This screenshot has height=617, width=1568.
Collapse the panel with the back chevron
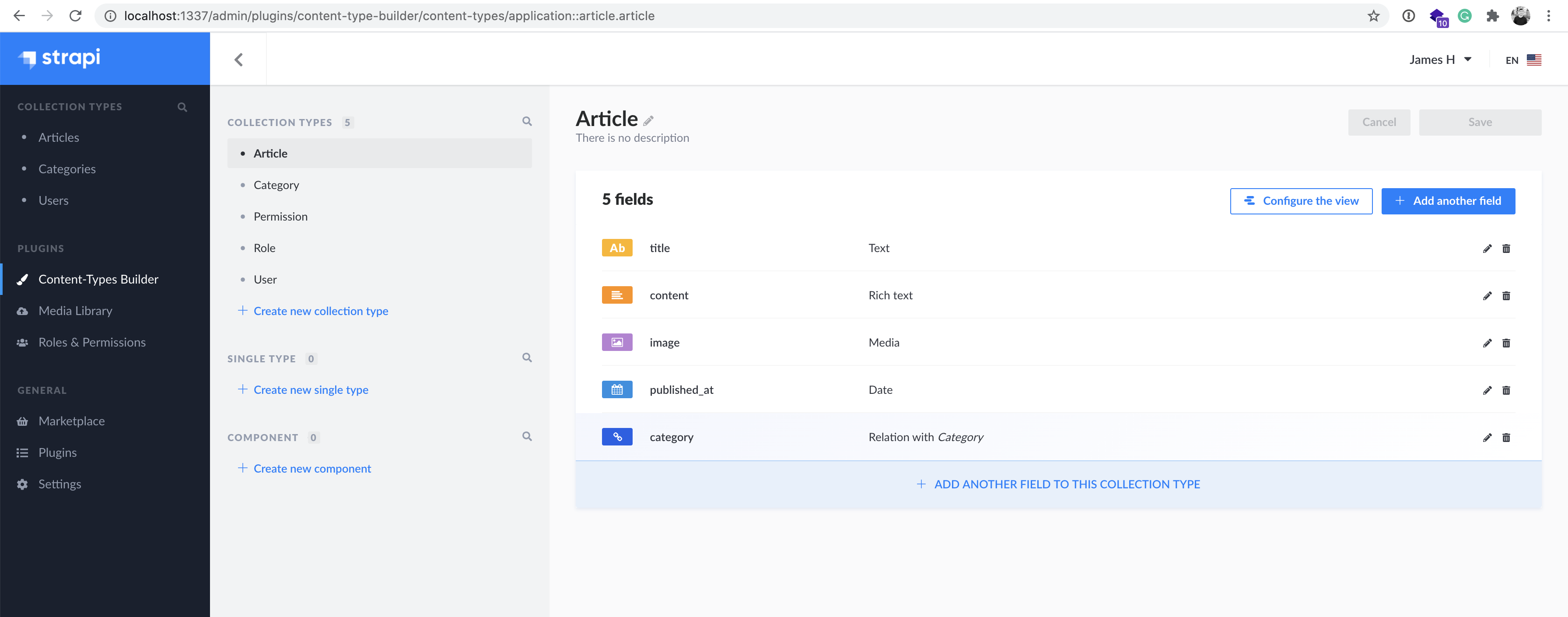tap(238, 59)
